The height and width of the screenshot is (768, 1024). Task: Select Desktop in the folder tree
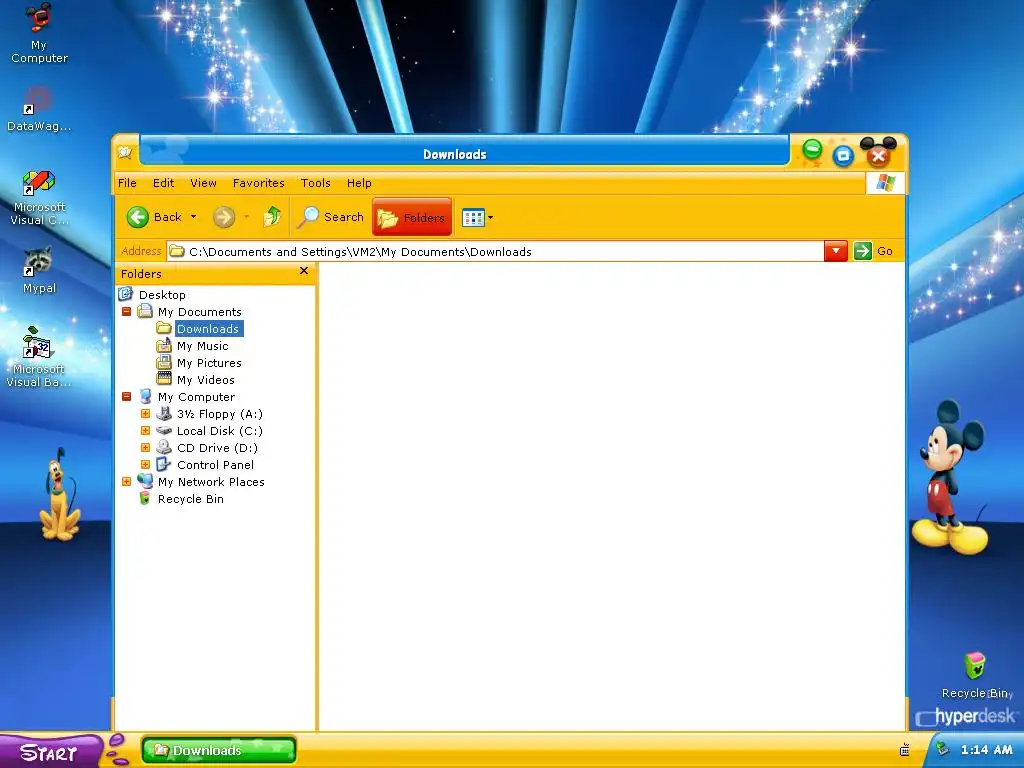[162, 295]
